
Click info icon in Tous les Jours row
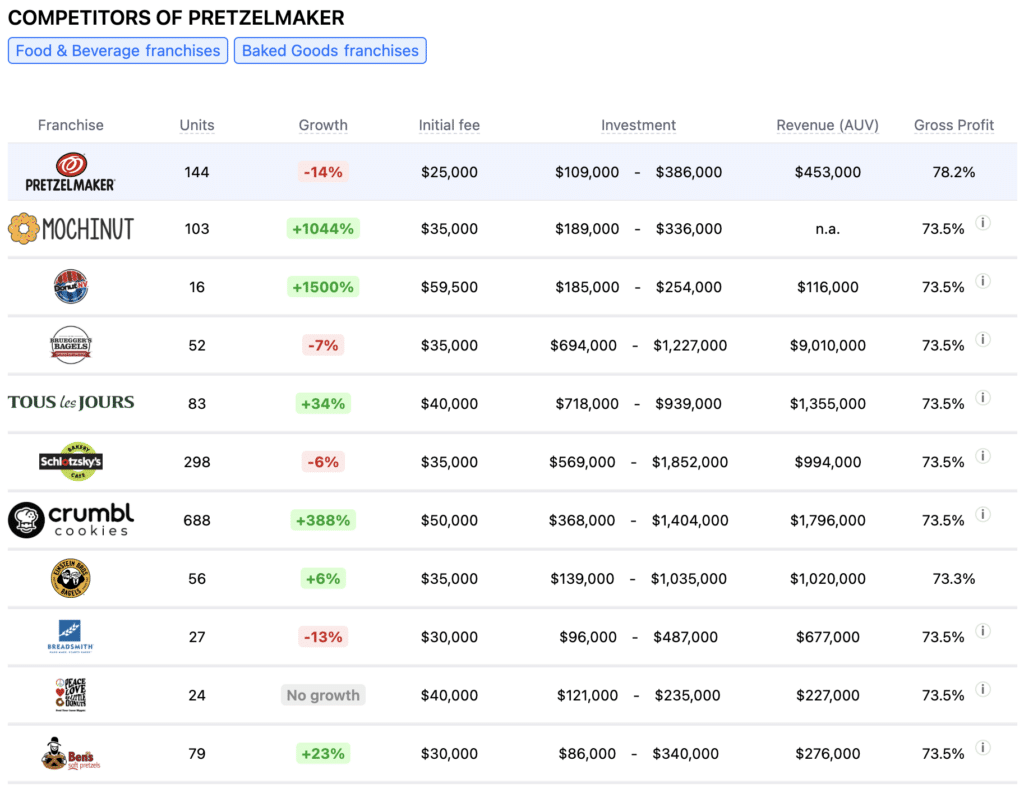(x=983, y=397)
